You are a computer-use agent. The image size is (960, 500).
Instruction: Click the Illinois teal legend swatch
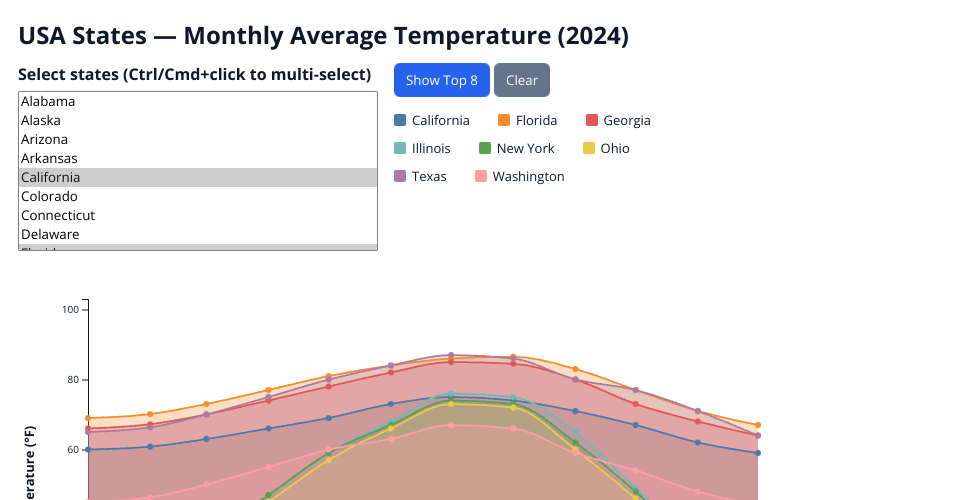click(400, 148)
